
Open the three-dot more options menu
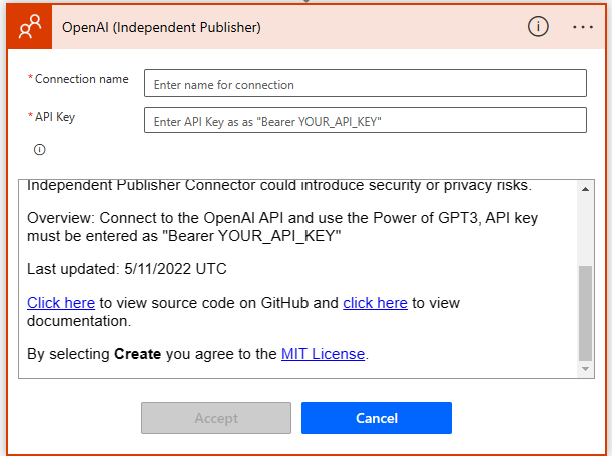(x=583, y=27)
